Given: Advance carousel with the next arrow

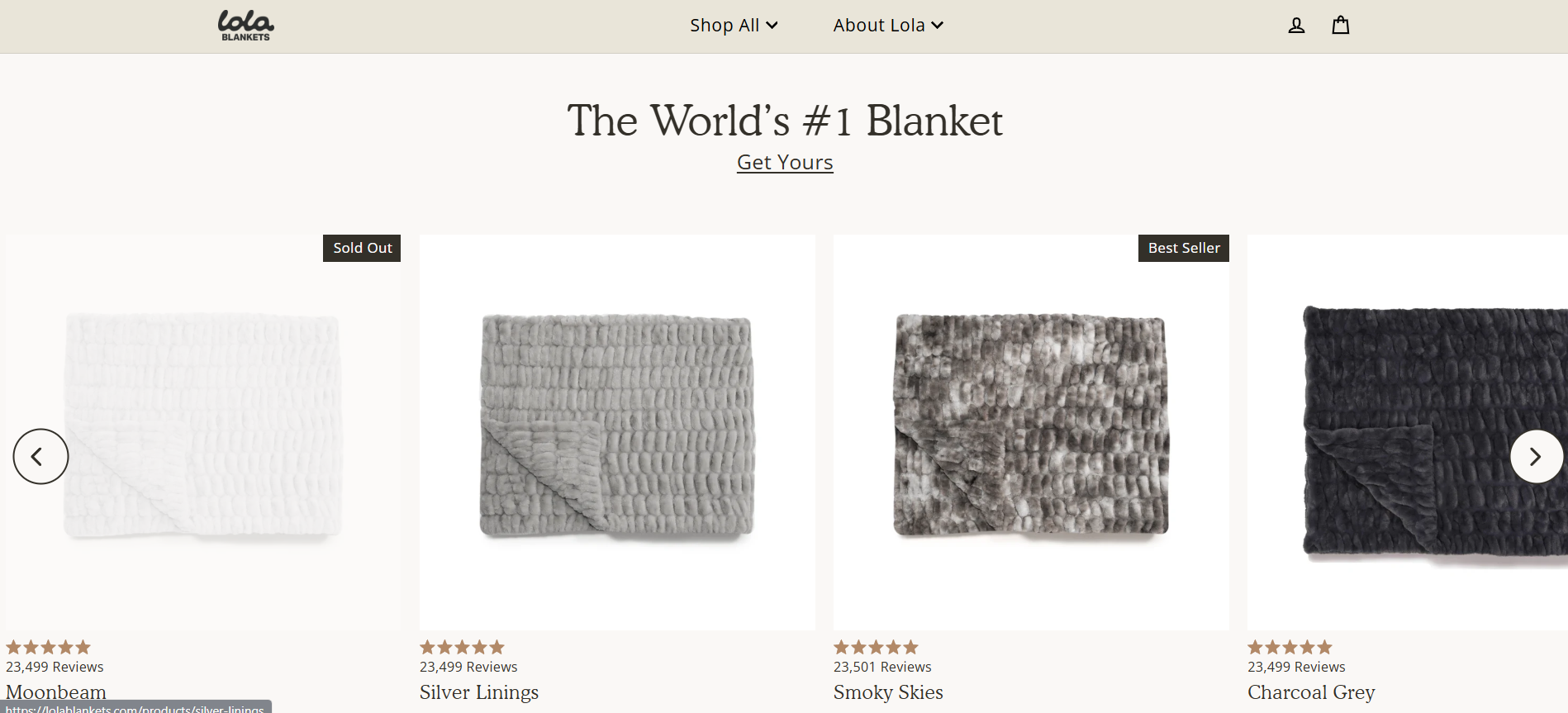Looking at the screenshot, I should pos(1536,456).
